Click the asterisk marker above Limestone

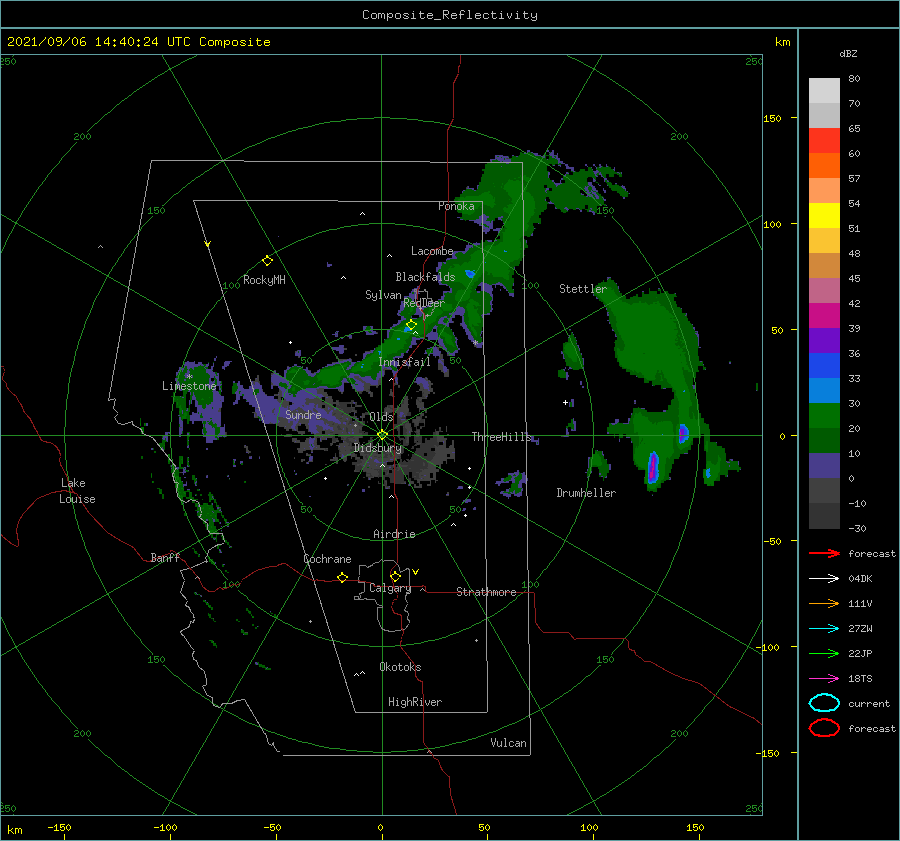[189, 377]
